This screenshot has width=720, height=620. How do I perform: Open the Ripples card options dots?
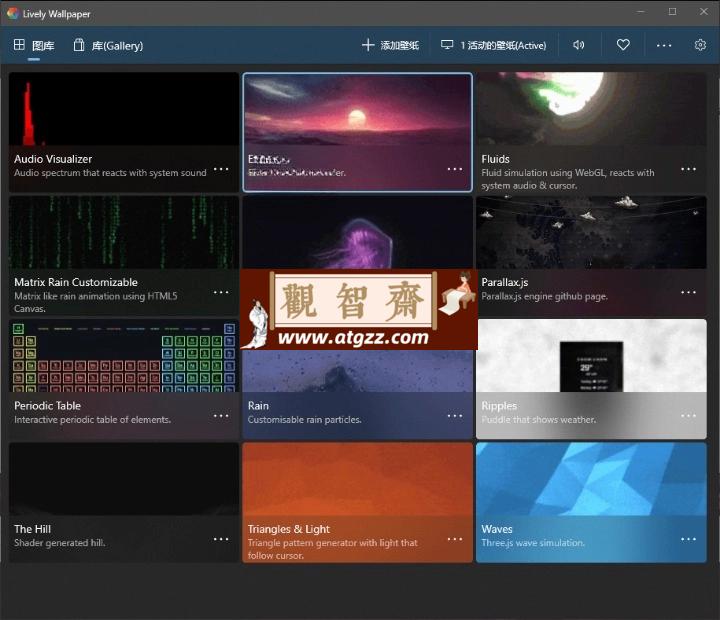688,416
